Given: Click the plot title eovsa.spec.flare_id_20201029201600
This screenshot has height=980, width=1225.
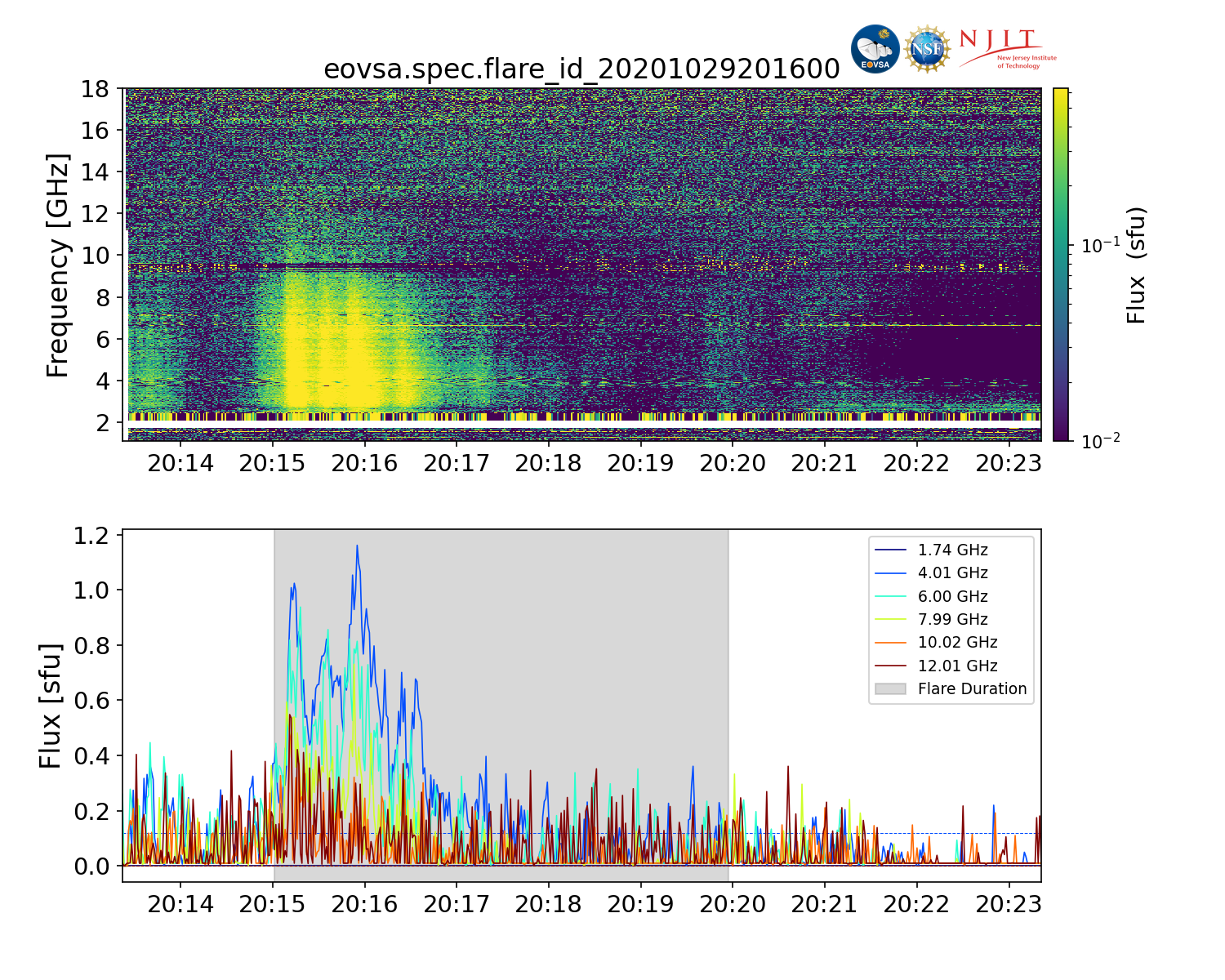Looking at the screenshot, I should coord(581,69).
